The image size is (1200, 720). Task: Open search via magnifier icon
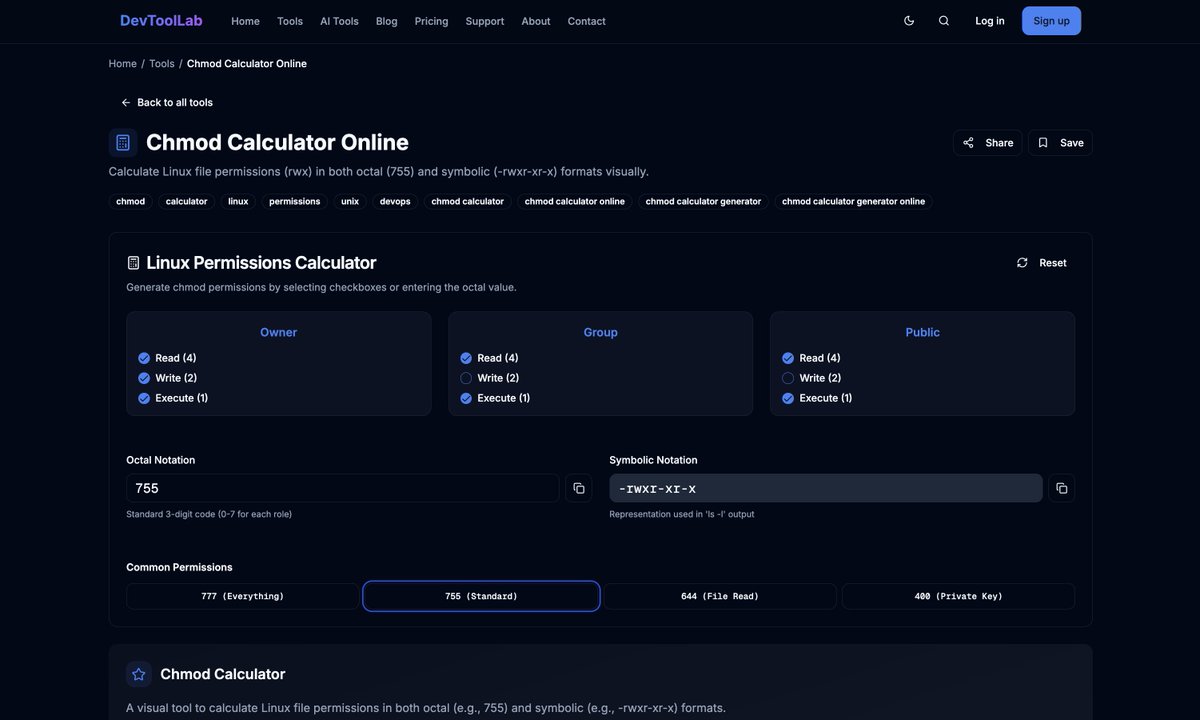(944, 21)
